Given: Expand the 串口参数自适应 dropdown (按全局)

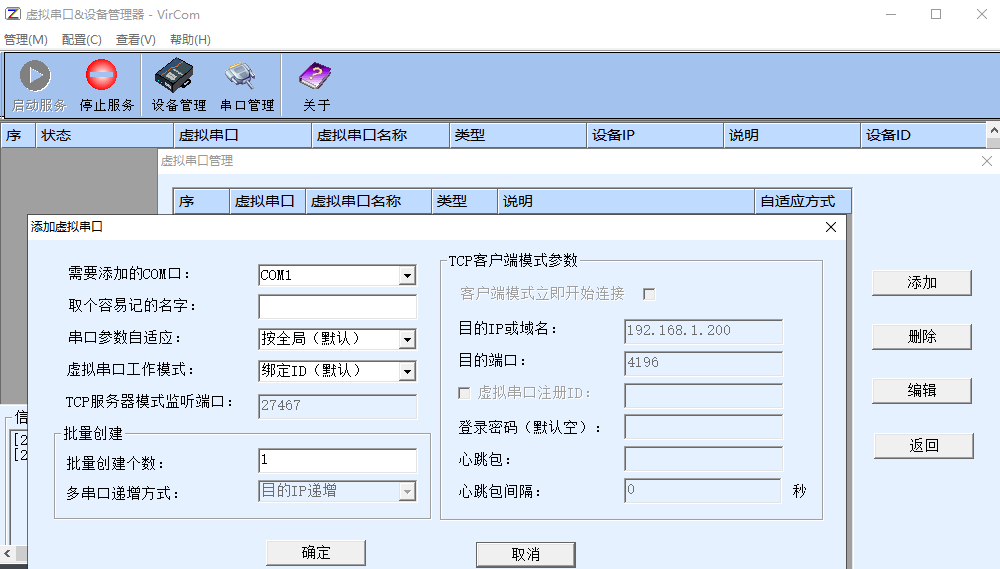Looking at the screenshot, I should pyautogui.click(x=408, y=339).
